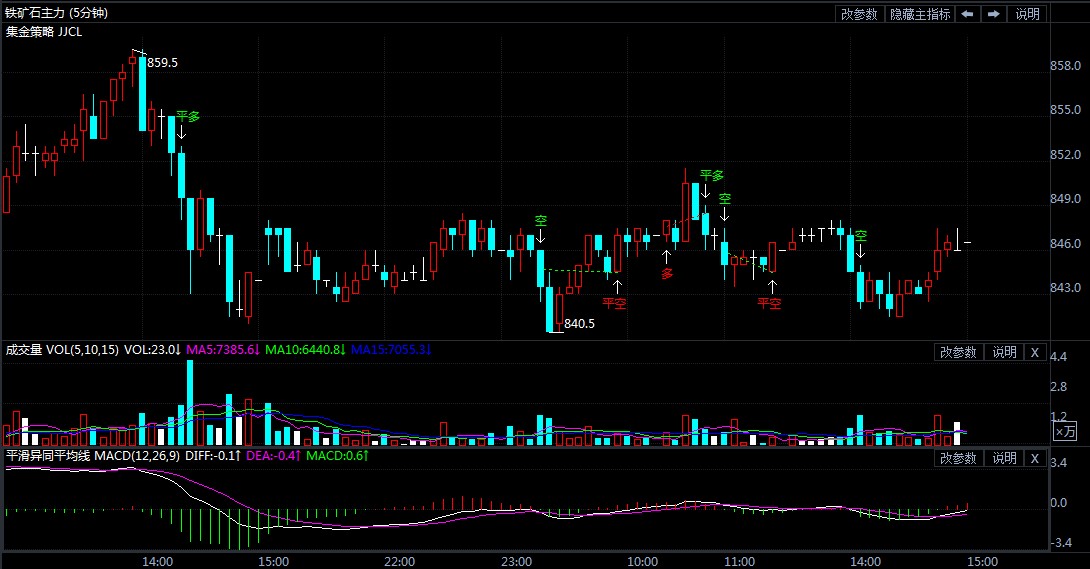Click the right arrow navigation icon
Screen dimensions: 1090x569
tap(993, 14)
